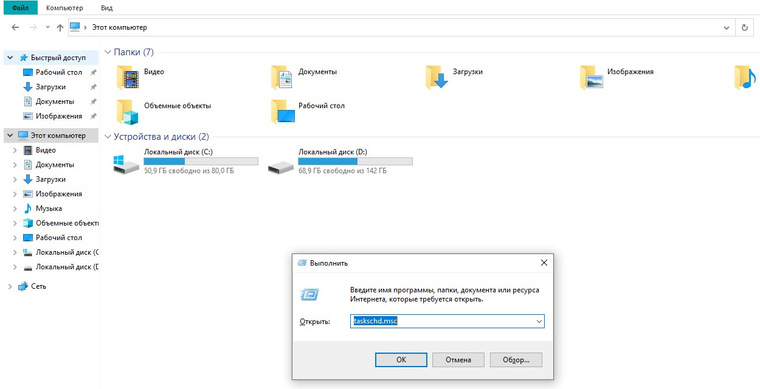The image size is (760, 389).
Task: Expand the Сеть tree node
Action: tap(10, 286)
